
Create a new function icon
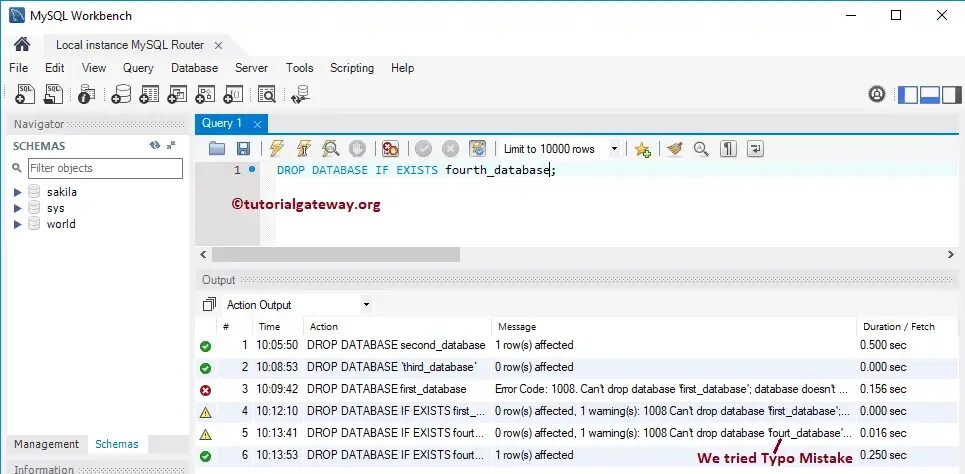click(233, 94)
